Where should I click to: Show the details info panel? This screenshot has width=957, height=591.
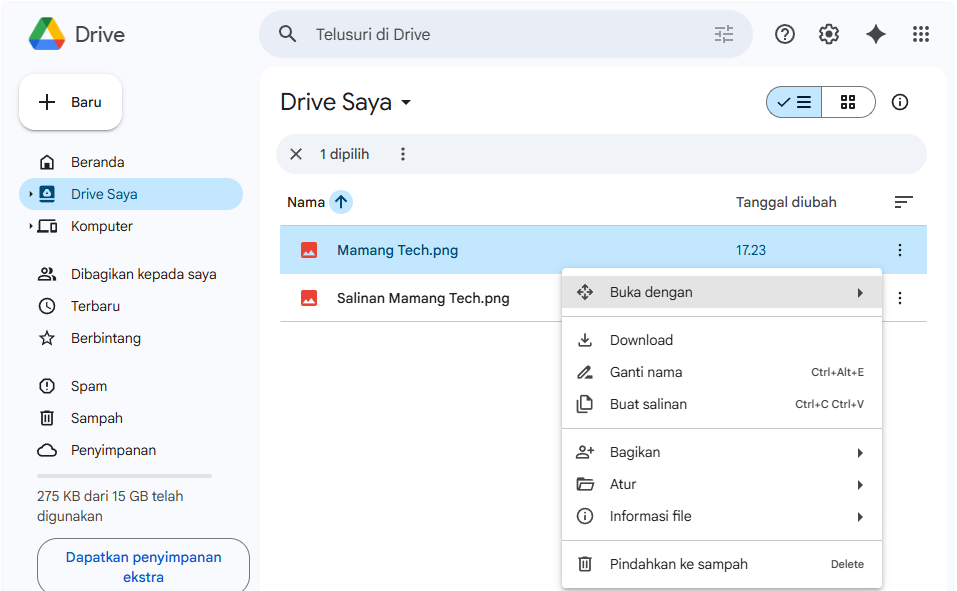coord(900,102)
